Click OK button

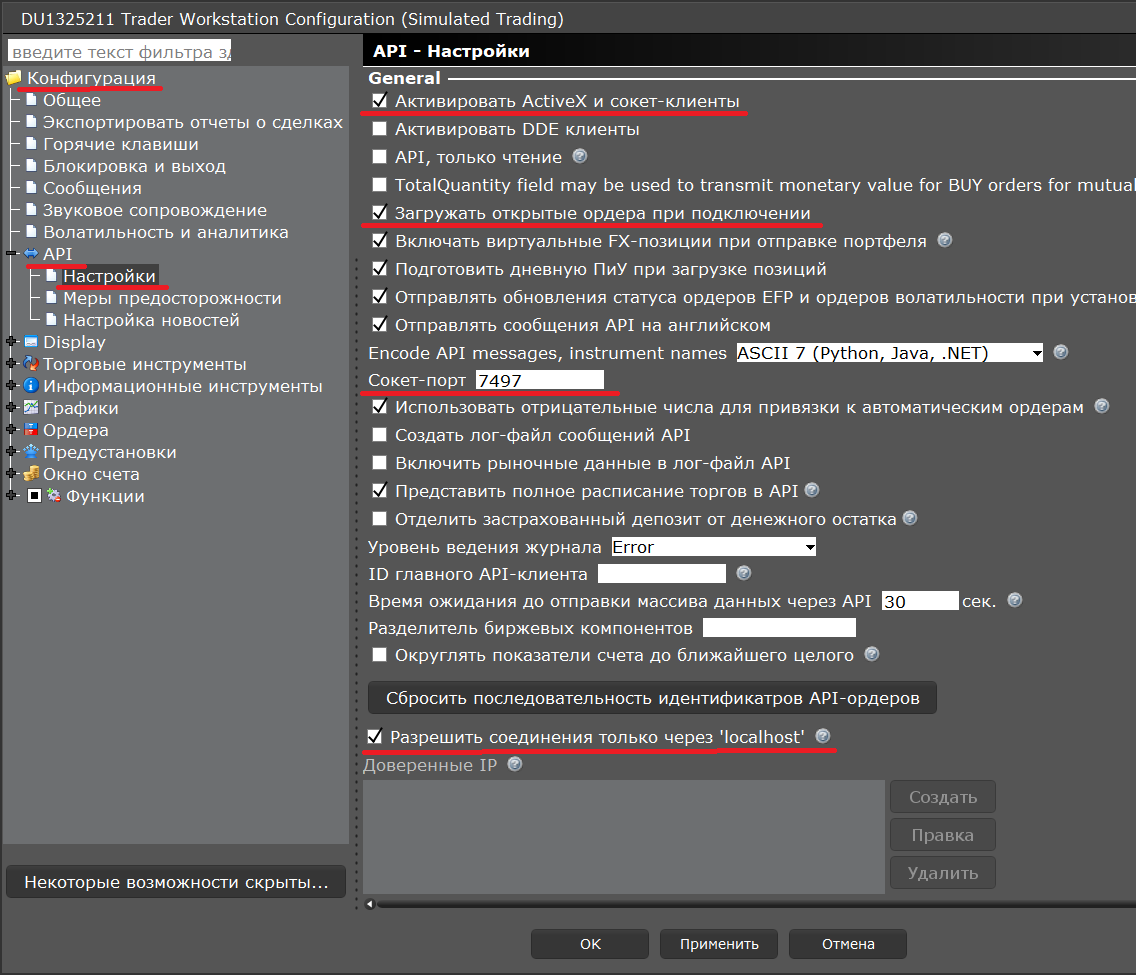click(590, 944)
